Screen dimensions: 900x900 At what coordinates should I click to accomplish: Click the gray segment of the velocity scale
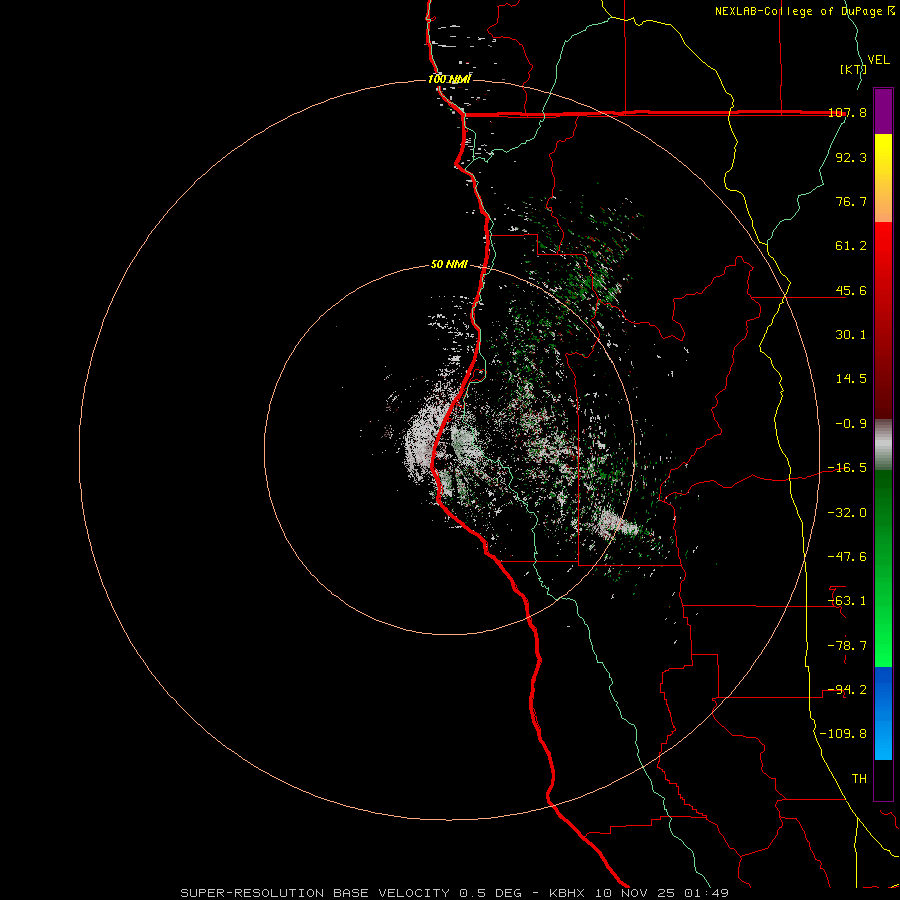pos(883,445)
